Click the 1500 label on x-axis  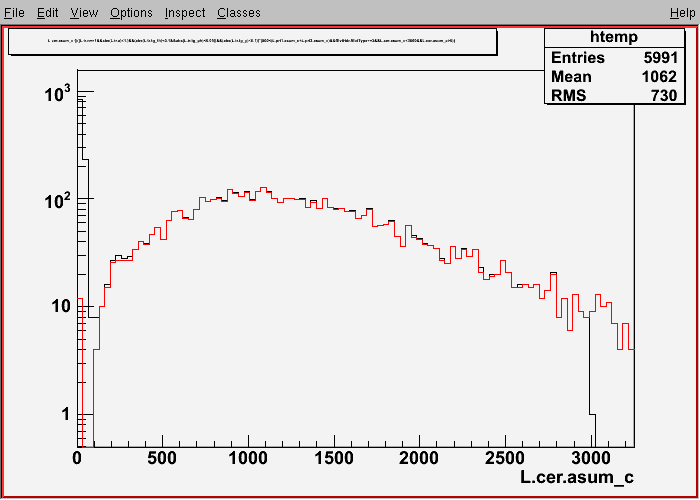coord(334,458)
